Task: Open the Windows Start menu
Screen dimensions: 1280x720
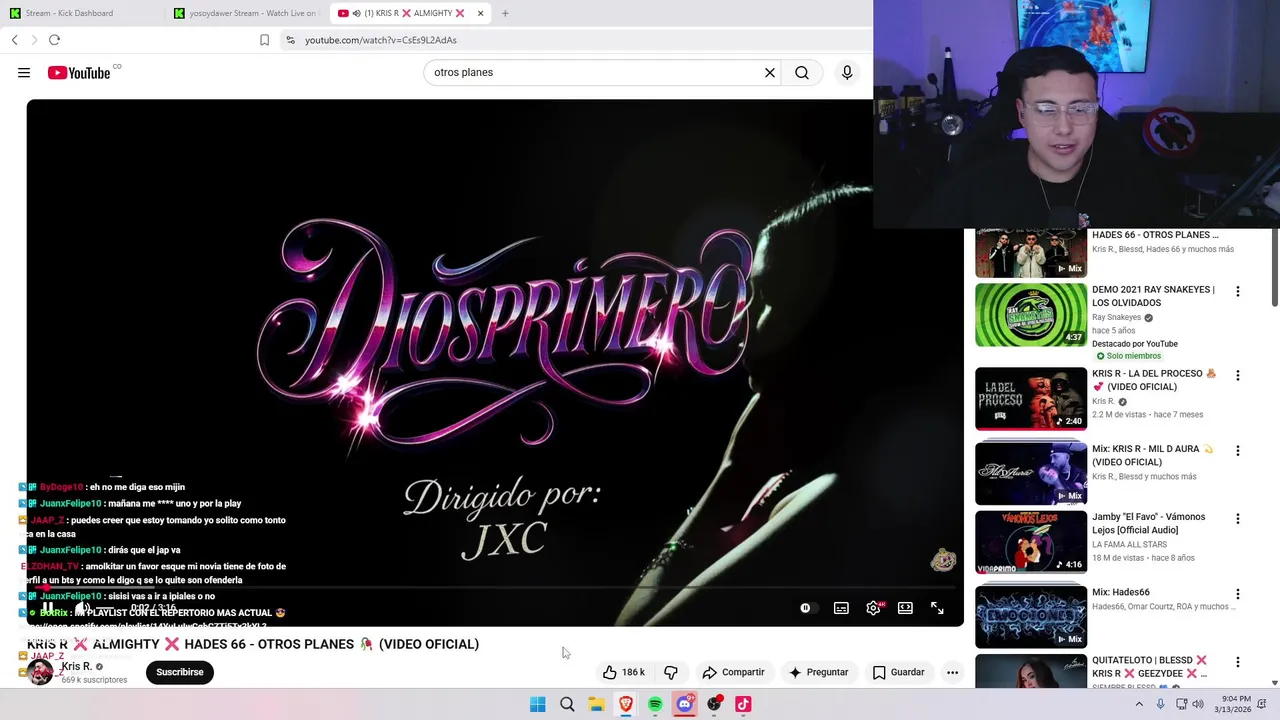Action: click(538, 704)
